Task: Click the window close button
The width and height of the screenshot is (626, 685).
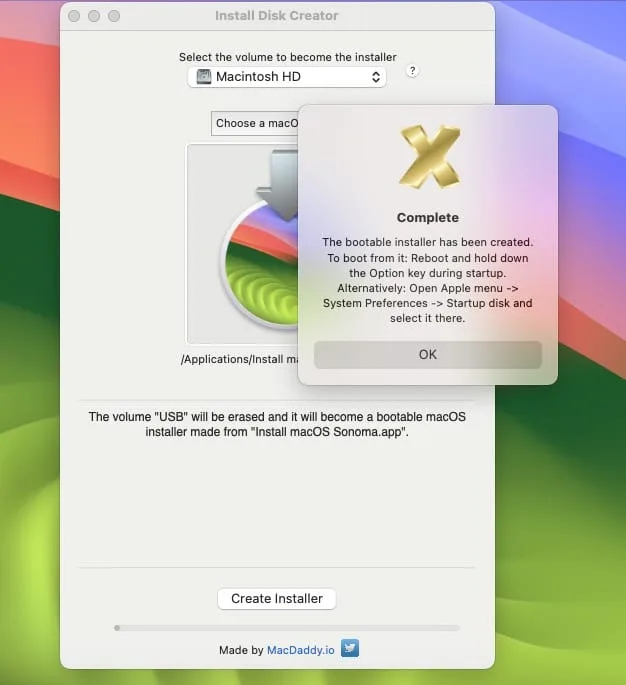Action: point(74,16)
